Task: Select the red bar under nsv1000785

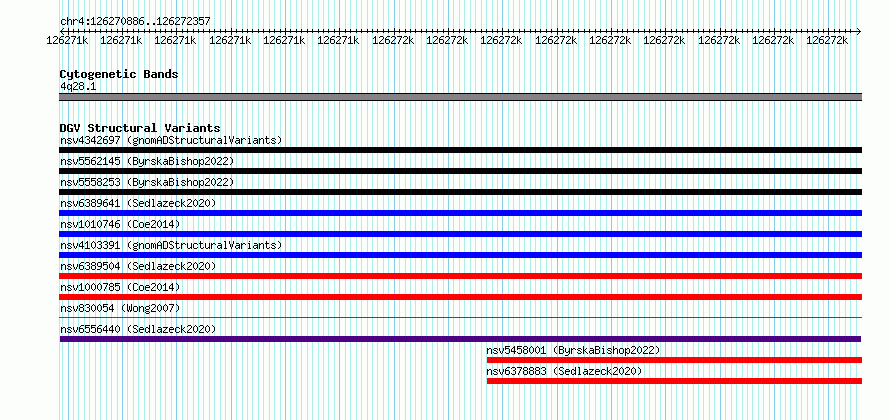Action: pos(460,297)
